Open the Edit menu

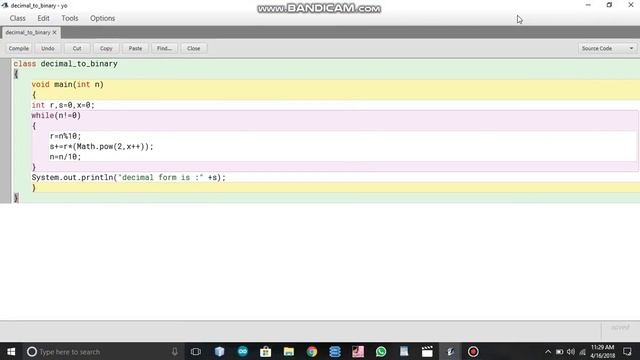43,18
